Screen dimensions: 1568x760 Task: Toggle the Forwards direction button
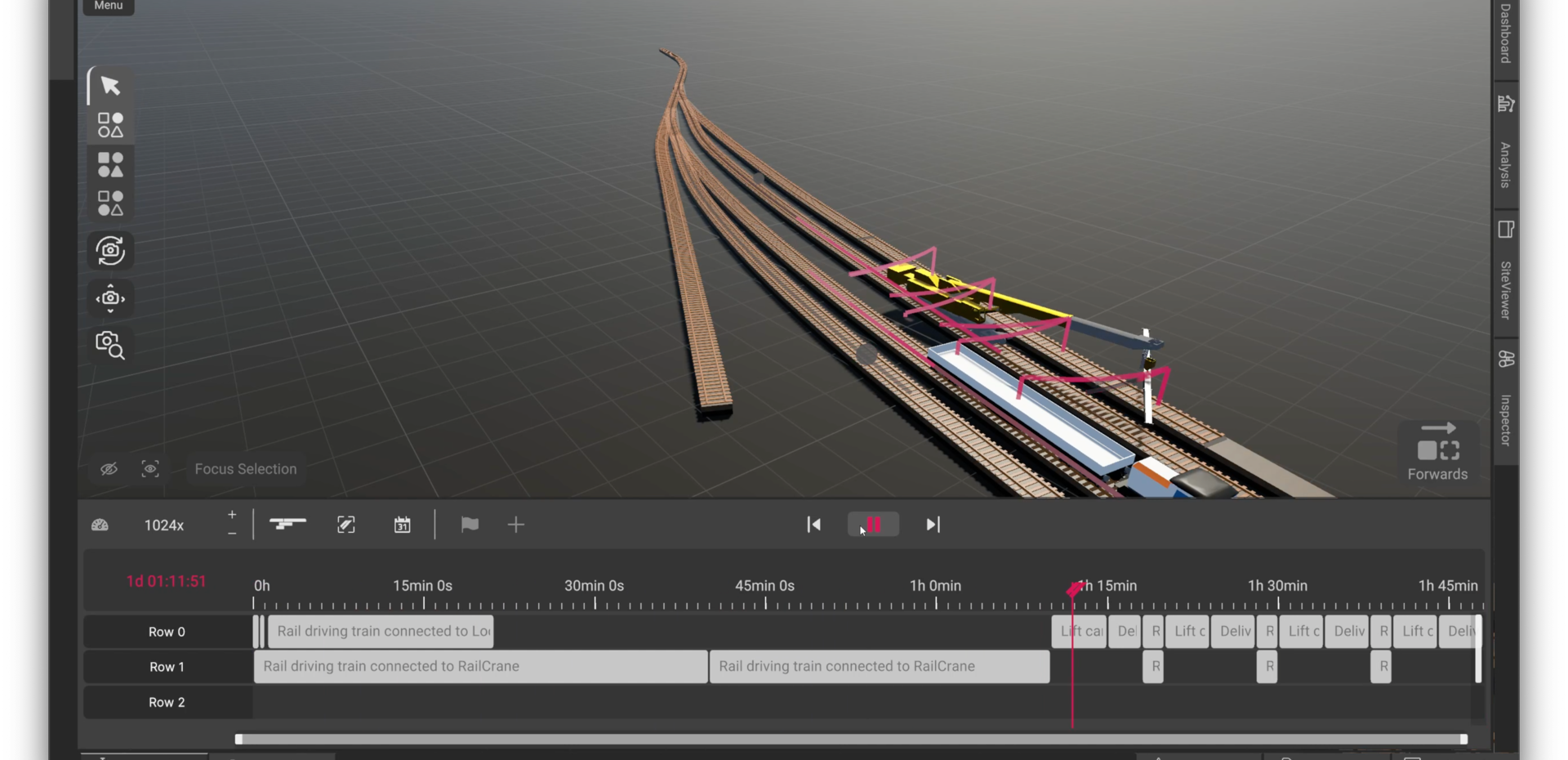click(x=1437, y=452)
